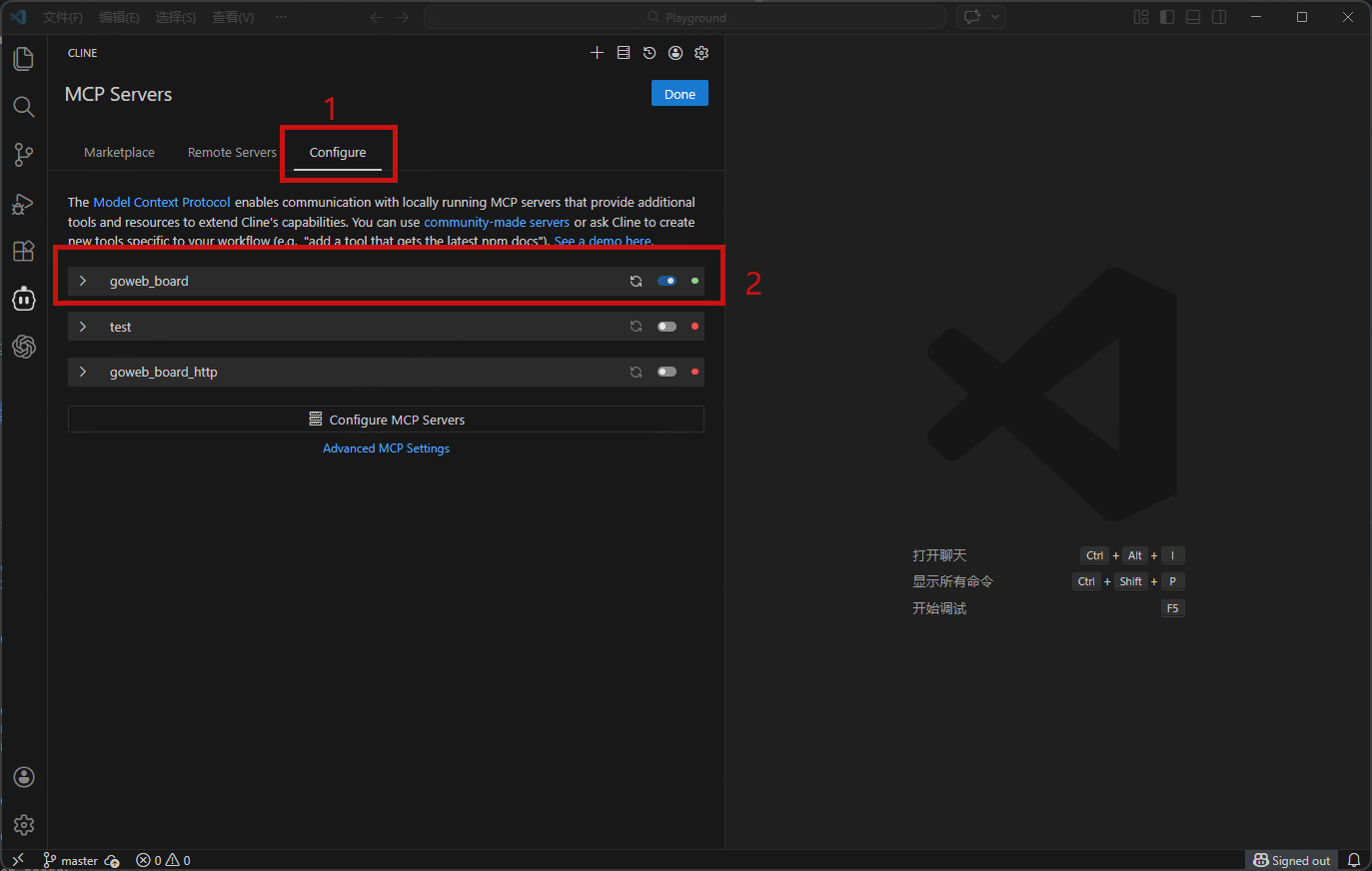1372x871 pixels.
Task: Open the Accounts icon in activity bar
Action: coord(24,777)
